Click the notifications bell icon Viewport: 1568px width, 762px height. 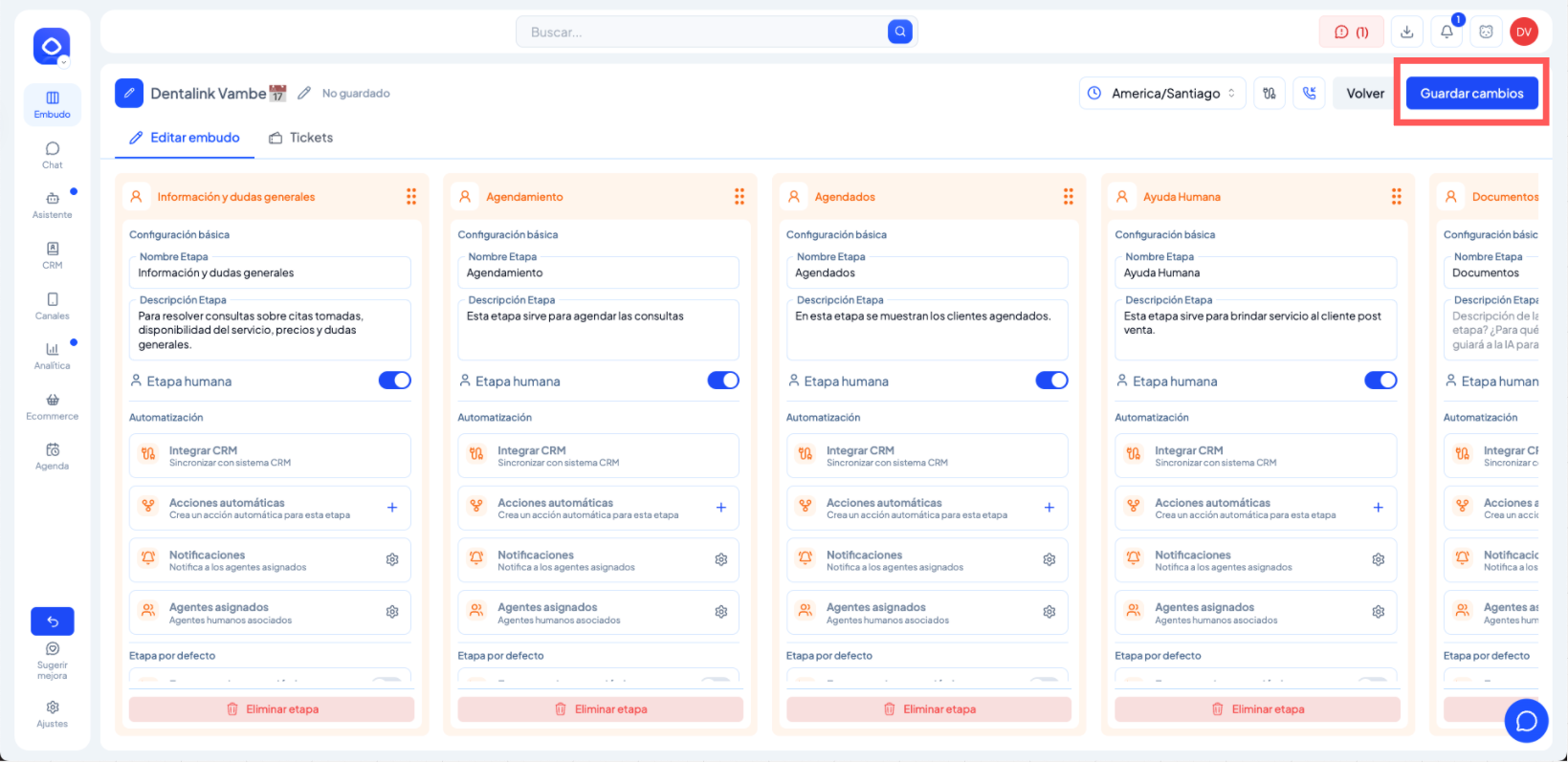click(1447, 33)
